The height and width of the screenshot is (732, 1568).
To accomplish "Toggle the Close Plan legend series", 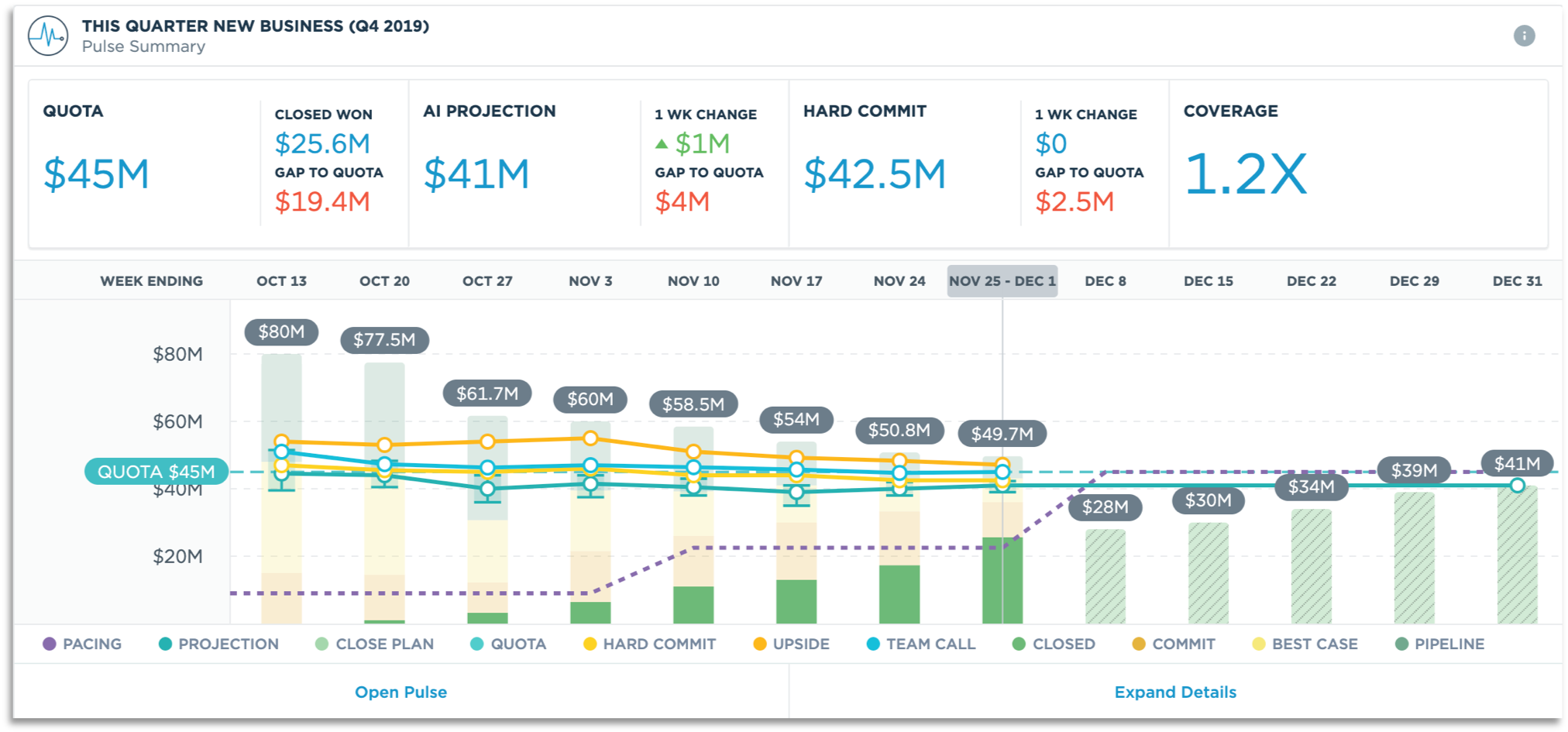I will point(375,644).
